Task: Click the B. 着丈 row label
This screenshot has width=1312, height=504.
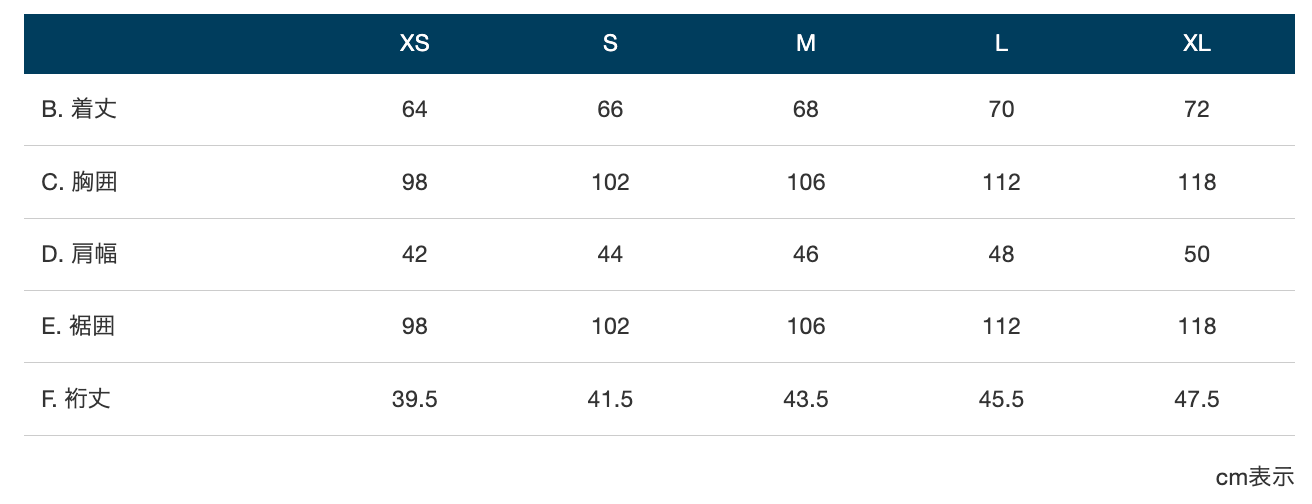Action: coord(79,109)
